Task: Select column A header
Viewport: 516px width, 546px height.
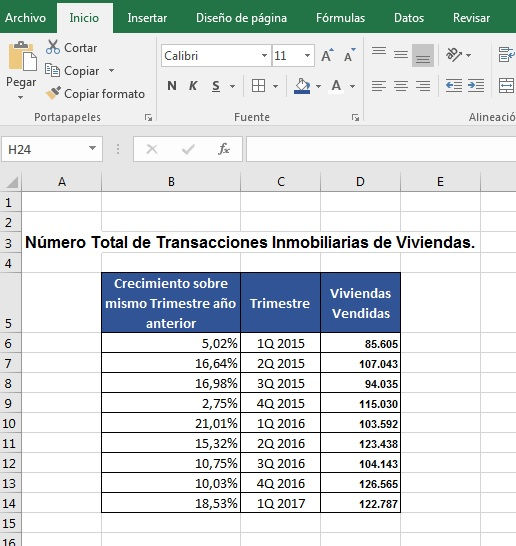Action: point(62,182)
